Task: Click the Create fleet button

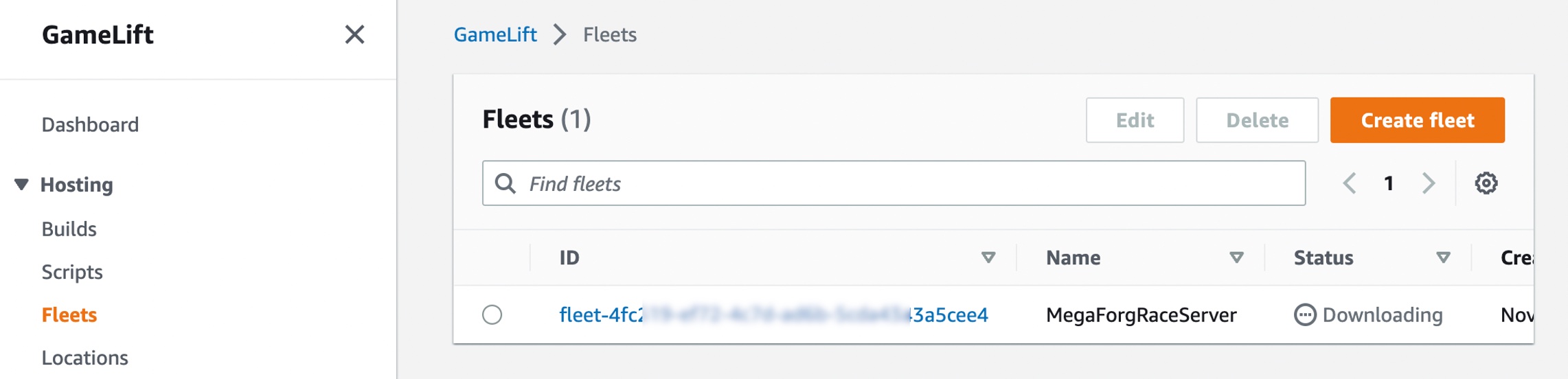Action: point(1418,120)
